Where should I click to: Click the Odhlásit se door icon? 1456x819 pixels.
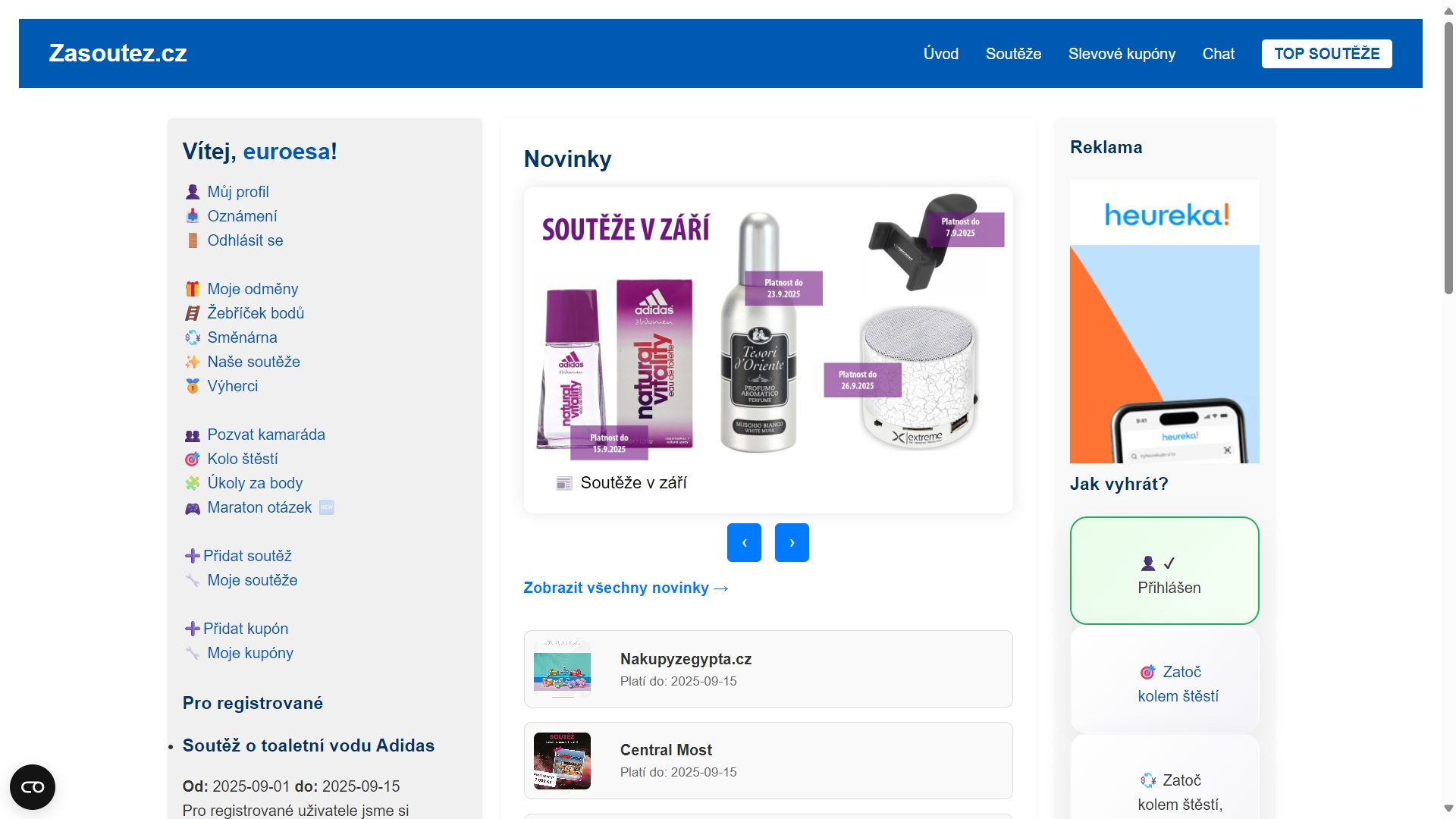tap(193, 241)
